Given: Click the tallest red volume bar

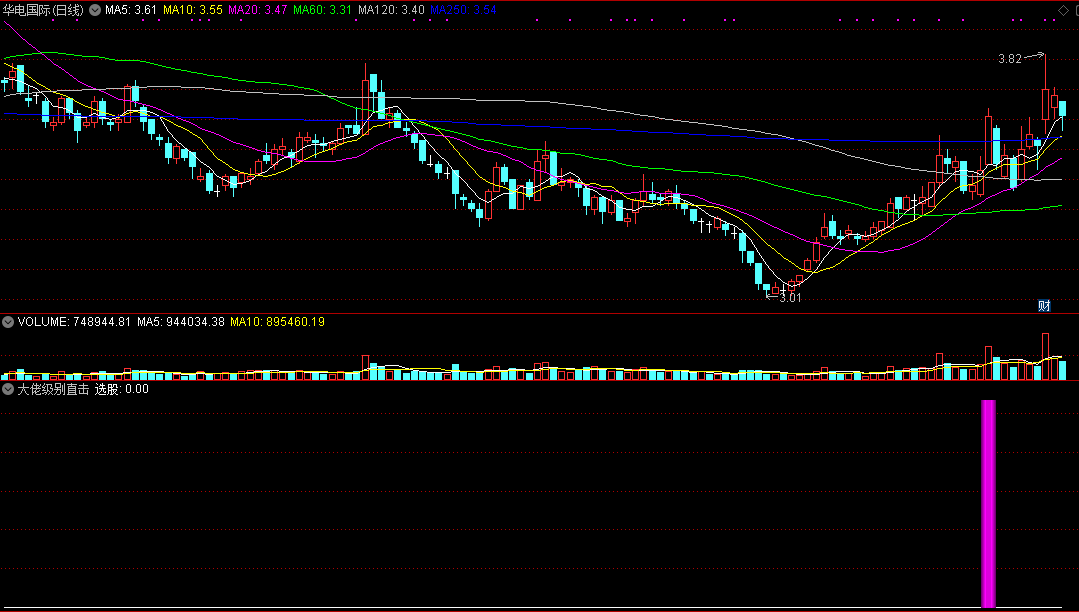Looking at the screenshot, I should 1045,357.
